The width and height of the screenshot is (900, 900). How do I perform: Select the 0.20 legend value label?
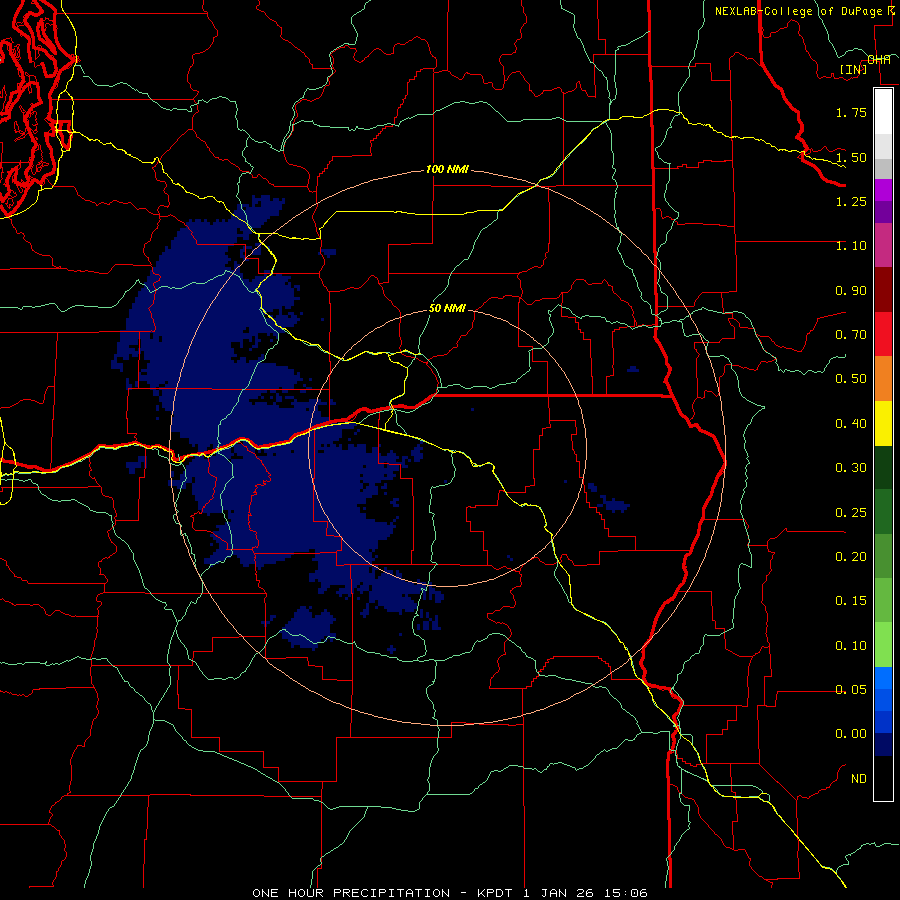click(x=851, y=557)
